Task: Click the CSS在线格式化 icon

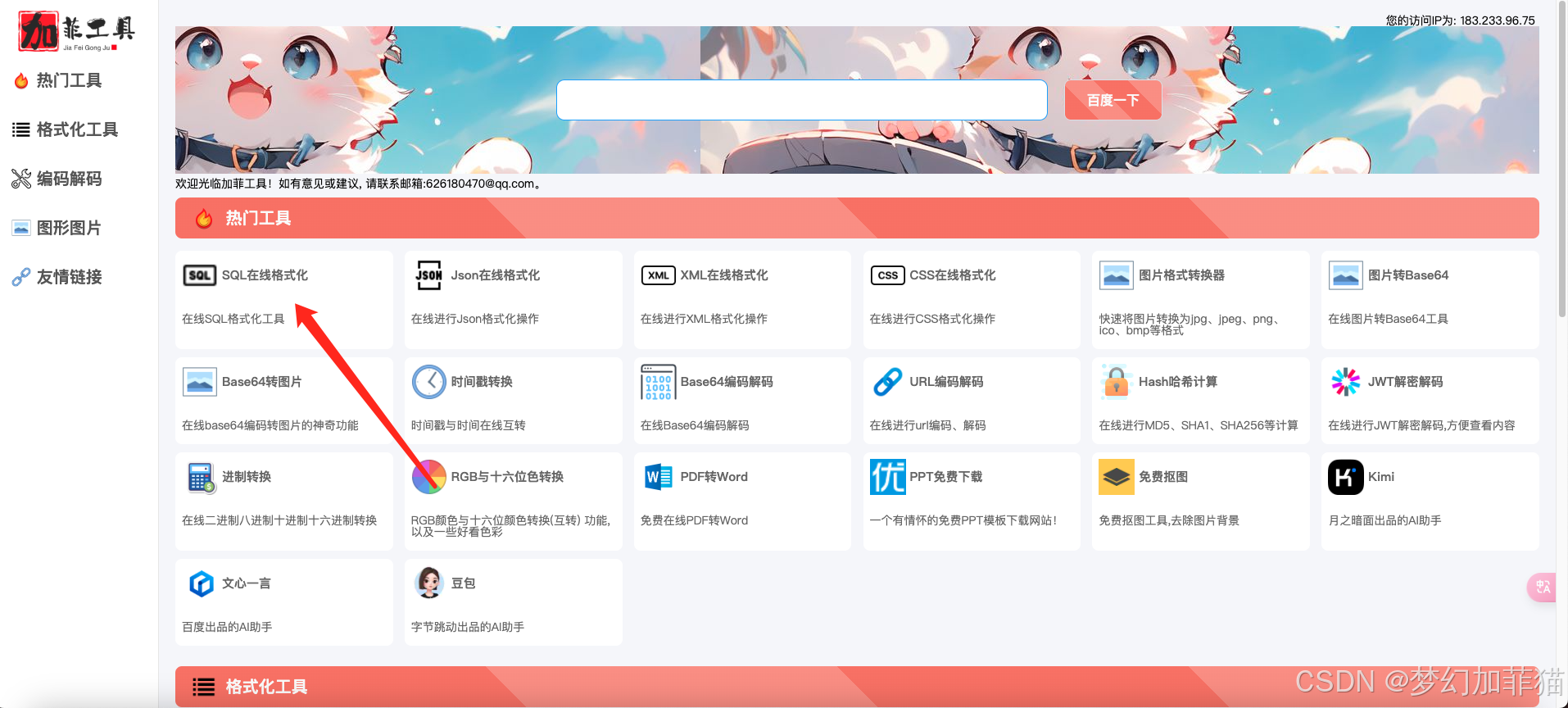Action: (x=888, y=275)
